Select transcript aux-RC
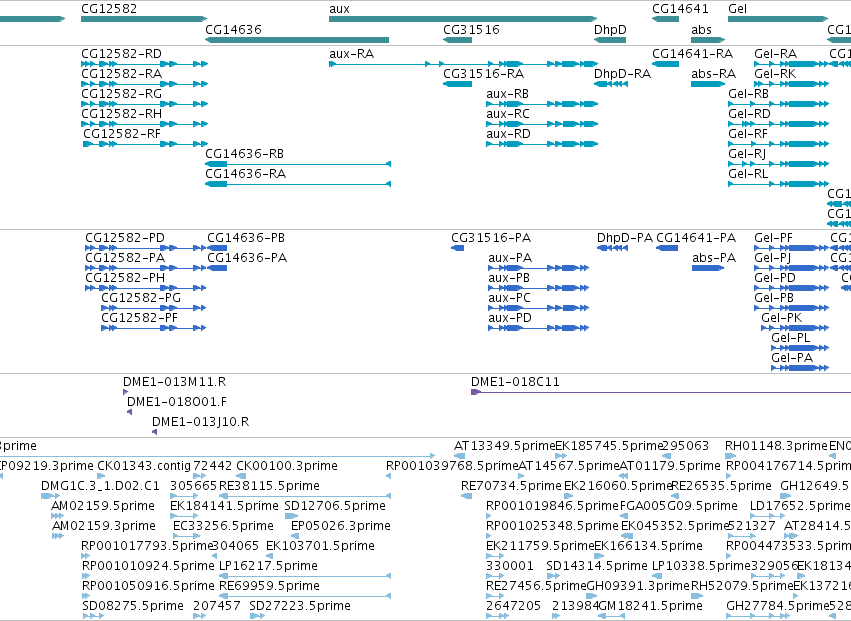The height and width of the screenshot is (621, 851). [x=507, y=114]
